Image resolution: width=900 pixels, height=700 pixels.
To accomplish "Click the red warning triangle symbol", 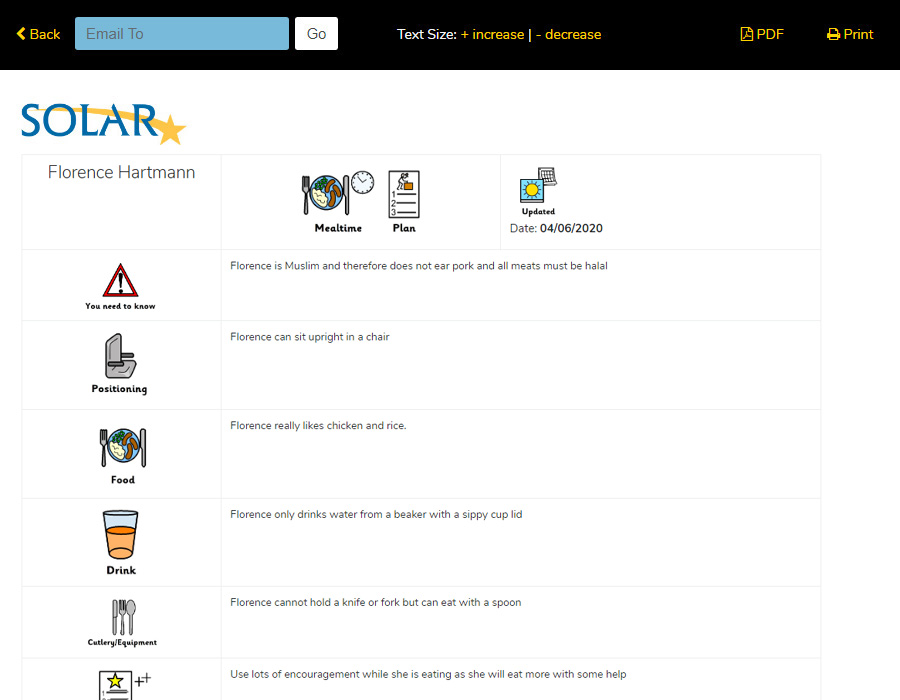I will [120, 280].
